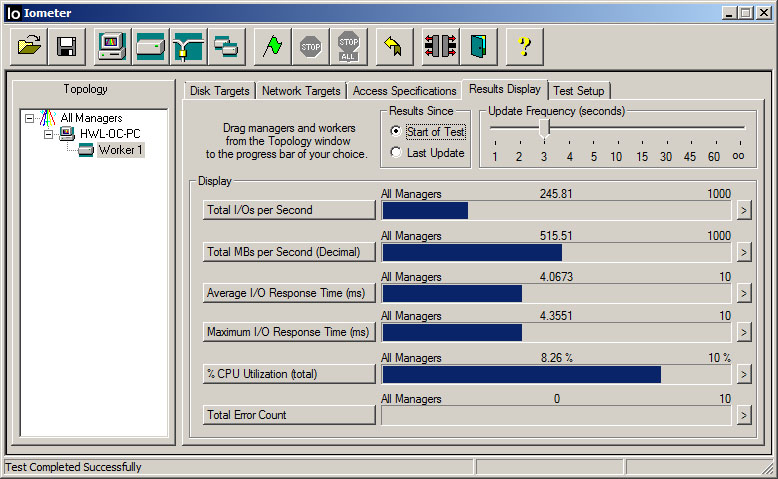Click the Total I/Os per Second progress bar
Viewport: 778px width, 479px height.
pos(556,210)
